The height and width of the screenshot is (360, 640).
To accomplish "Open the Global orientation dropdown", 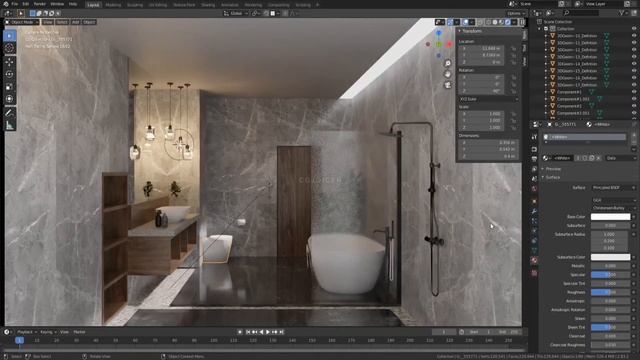I will pos(236,13).
